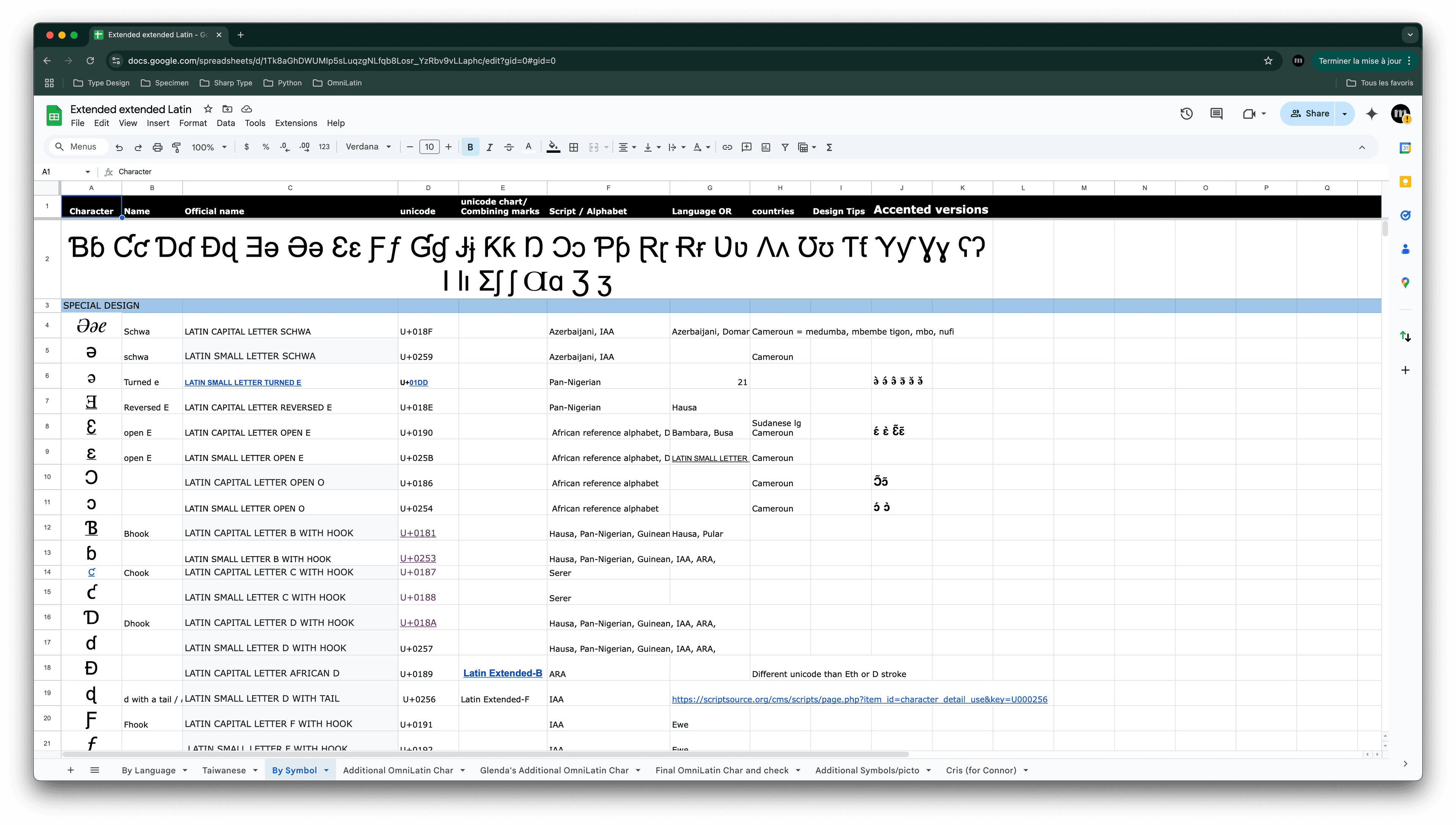Open version history clock icon

tap(1186, 113)
